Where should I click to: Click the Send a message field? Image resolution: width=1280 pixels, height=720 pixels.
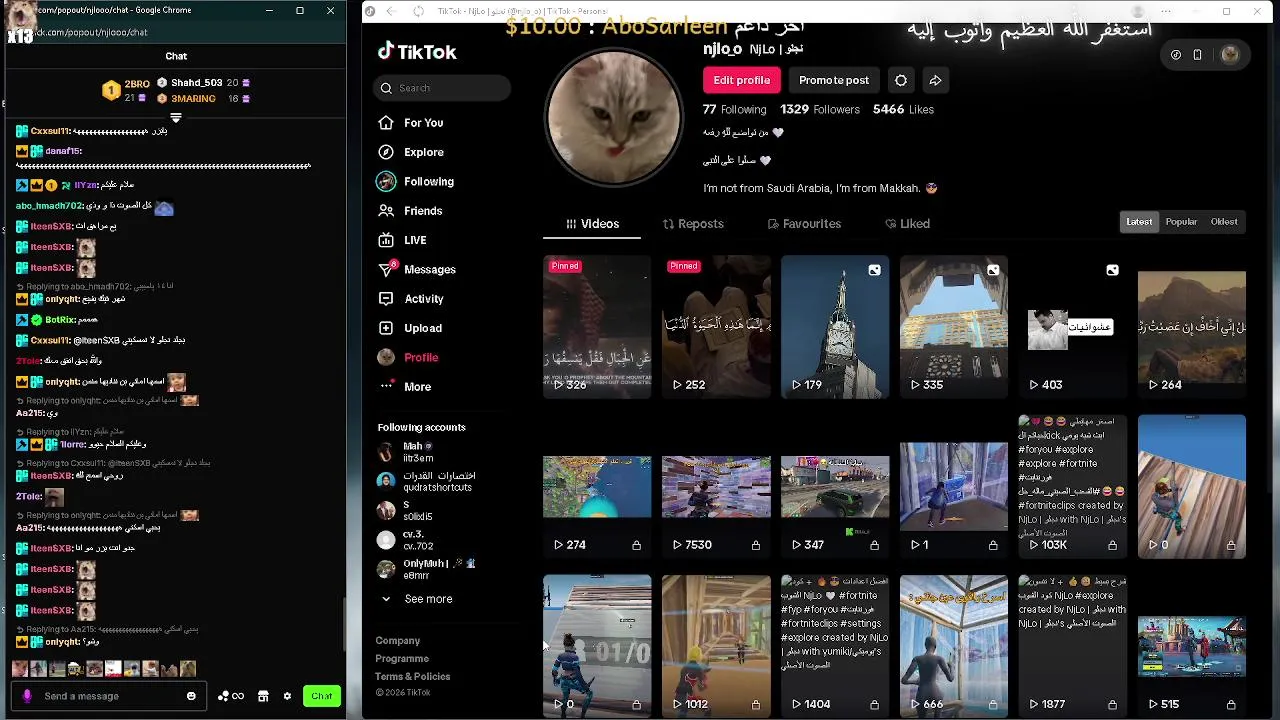110,696
